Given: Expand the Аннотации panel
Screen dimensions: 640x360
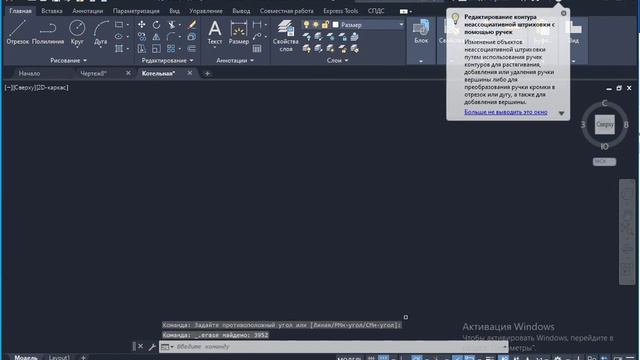Looking at the screenshot, I should [235, 60].
